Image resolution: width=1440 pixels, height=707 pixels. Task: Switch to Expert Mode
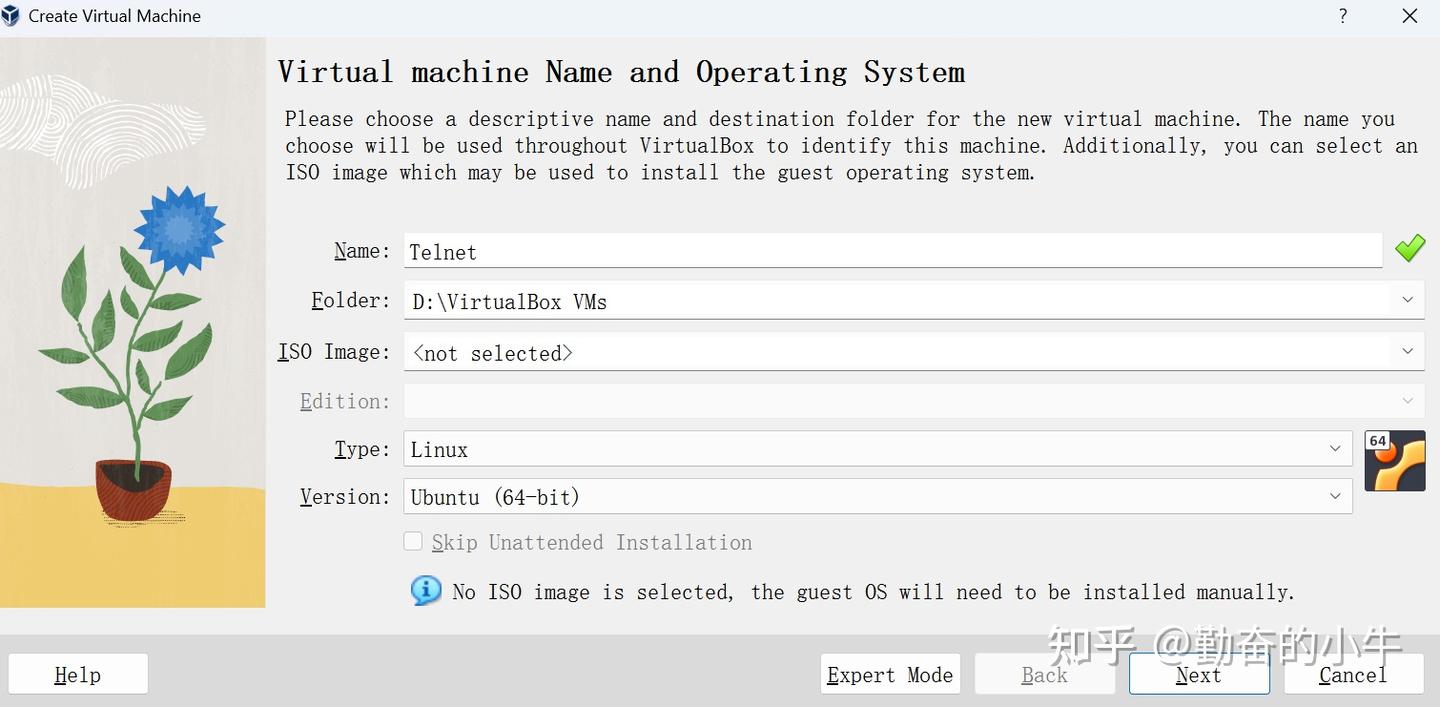click(890, 675)
